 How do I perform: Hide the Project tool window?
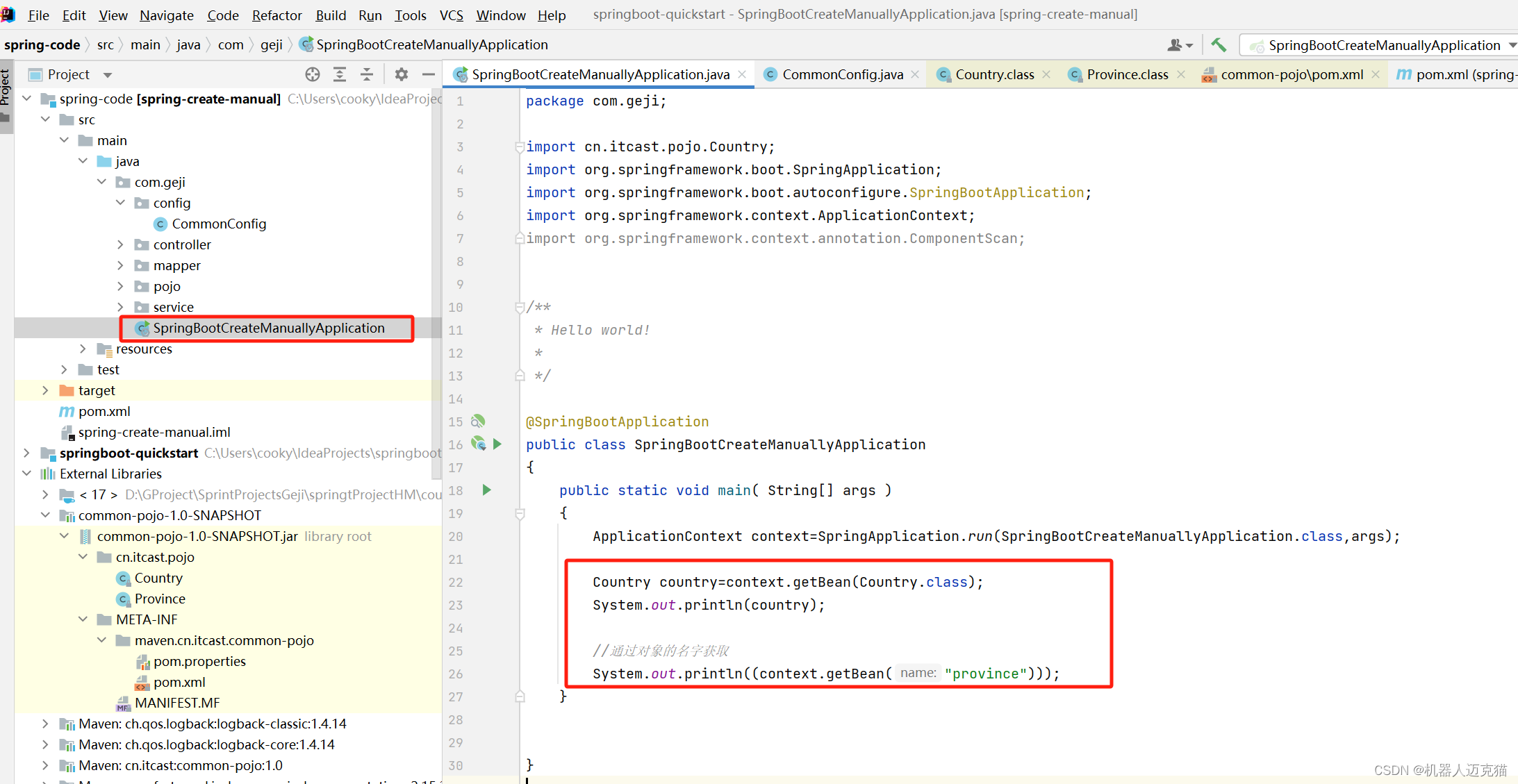point(429,74)
